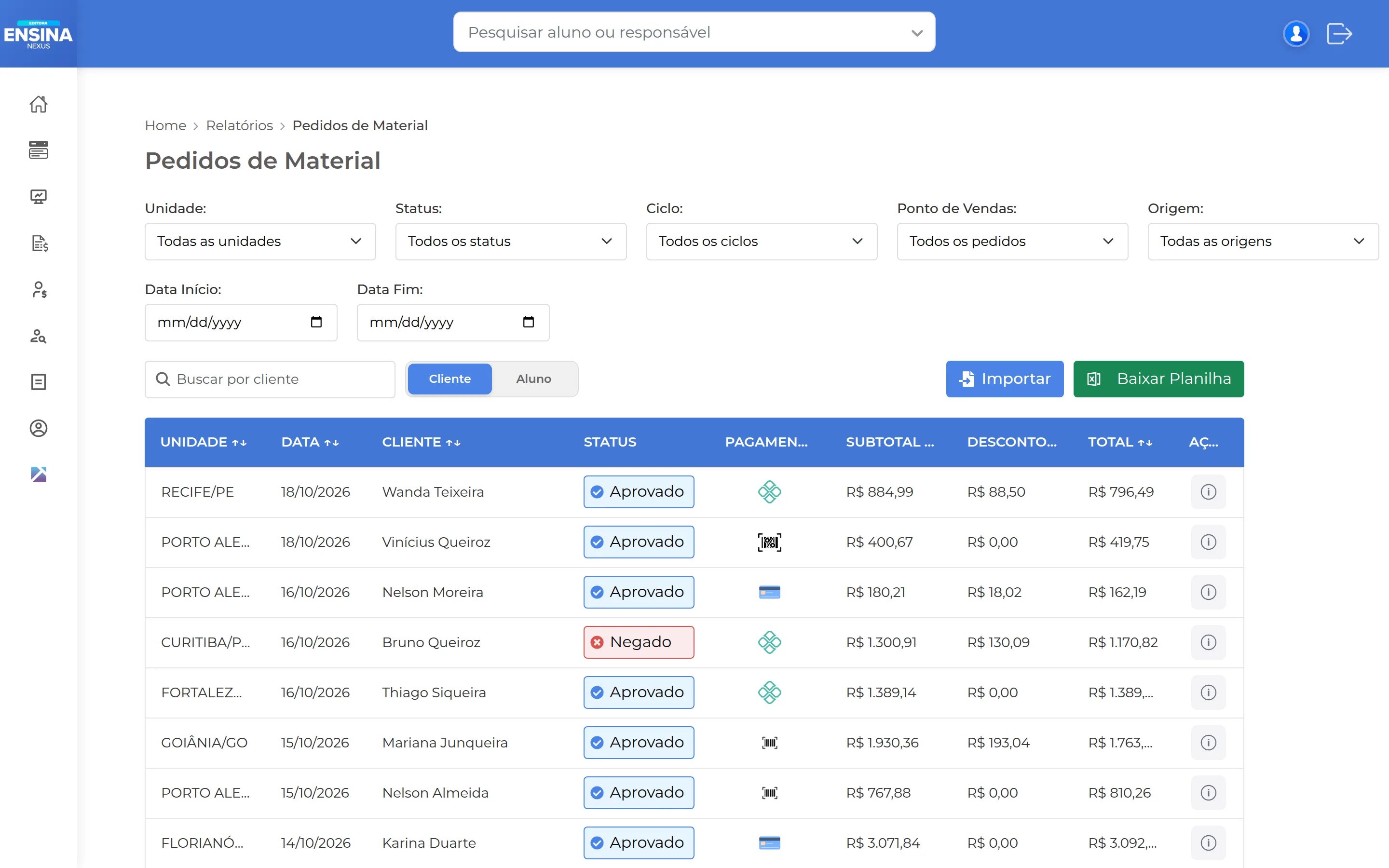Expand the Origem dropdown

coord(1263,242)
